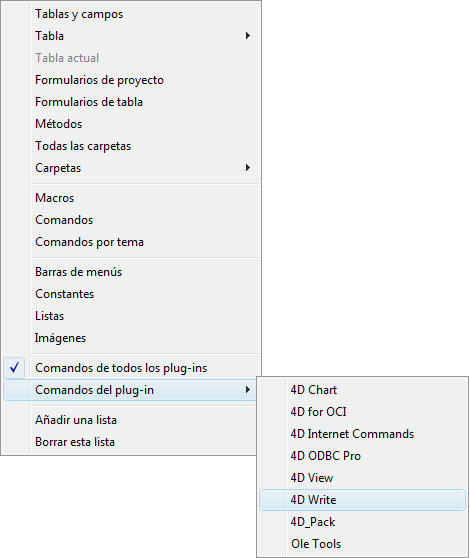The image size is (470, 558).
Task: Open Comandos del plug-in submenu arrow
Action: pyautogui.click(x=248, y=390)
